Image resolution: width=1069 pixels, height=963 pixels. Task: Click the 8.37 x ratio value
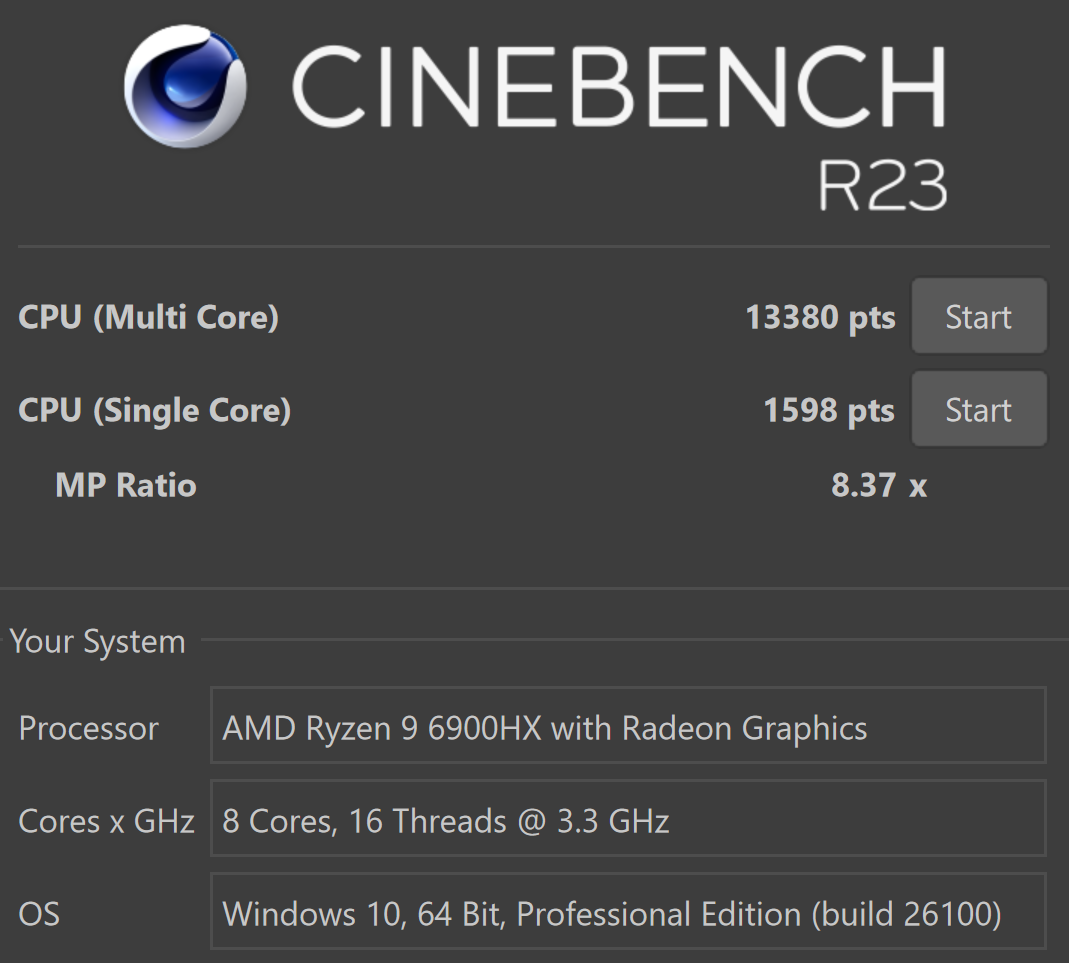pos(878,485)
